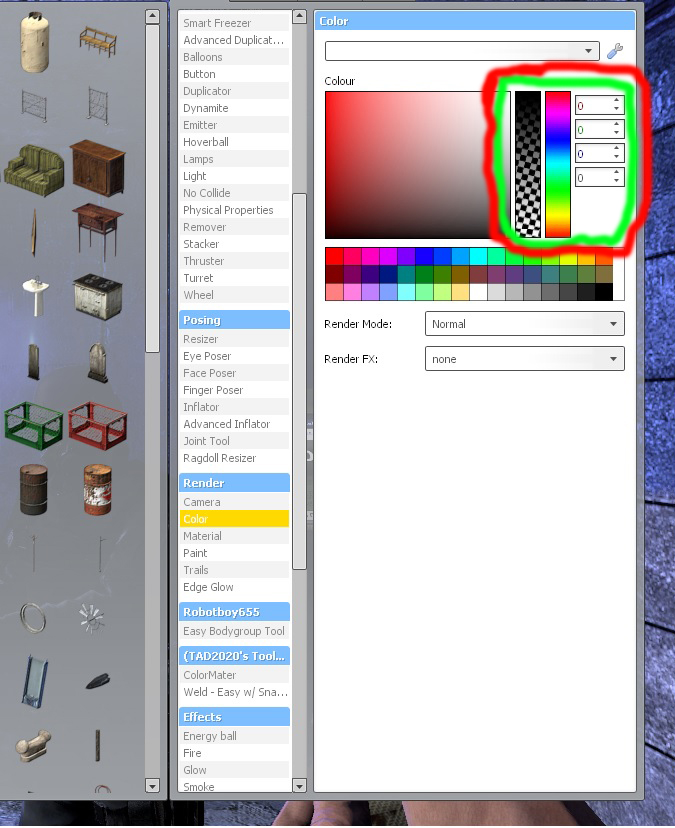Spawn the red explosive barrel prop
Image resolution: width=675 pixels, height=828 pixels.
[98, 490]
